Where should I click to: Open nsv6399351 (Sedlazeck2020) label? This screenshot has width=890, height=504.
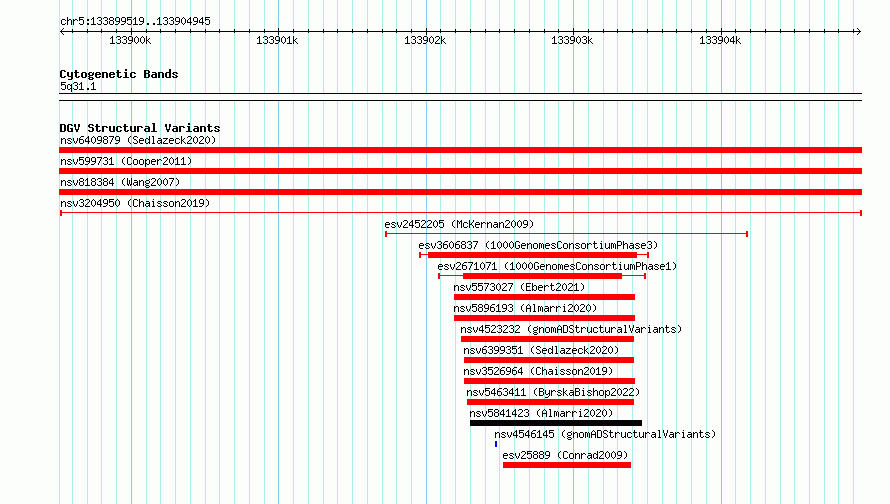541,350
